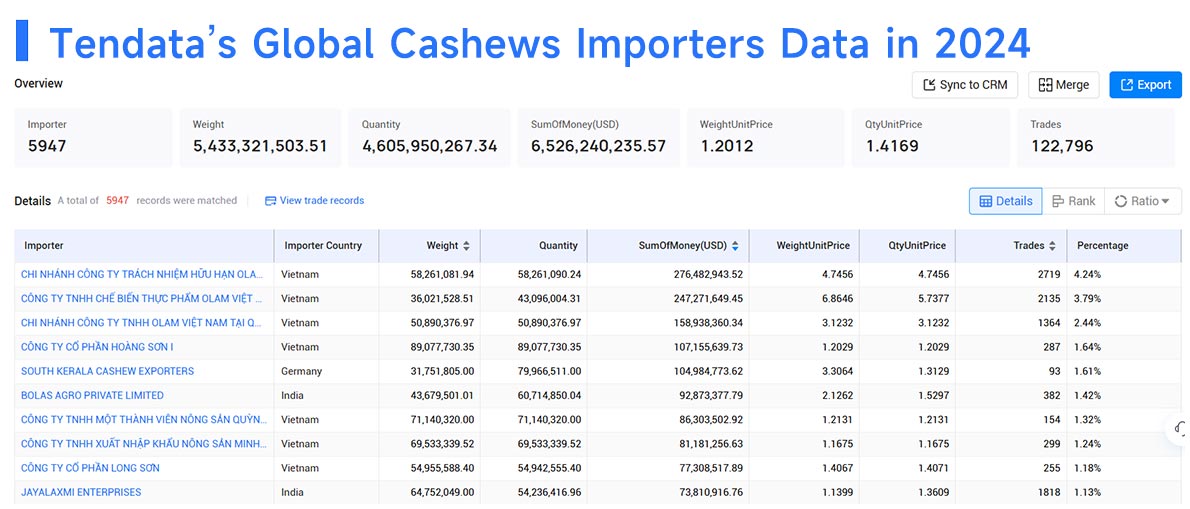
Task: Open importer CÔNG TY CỔ PHẦN HOÀNG SƠN I
Action: coord(97,347)
